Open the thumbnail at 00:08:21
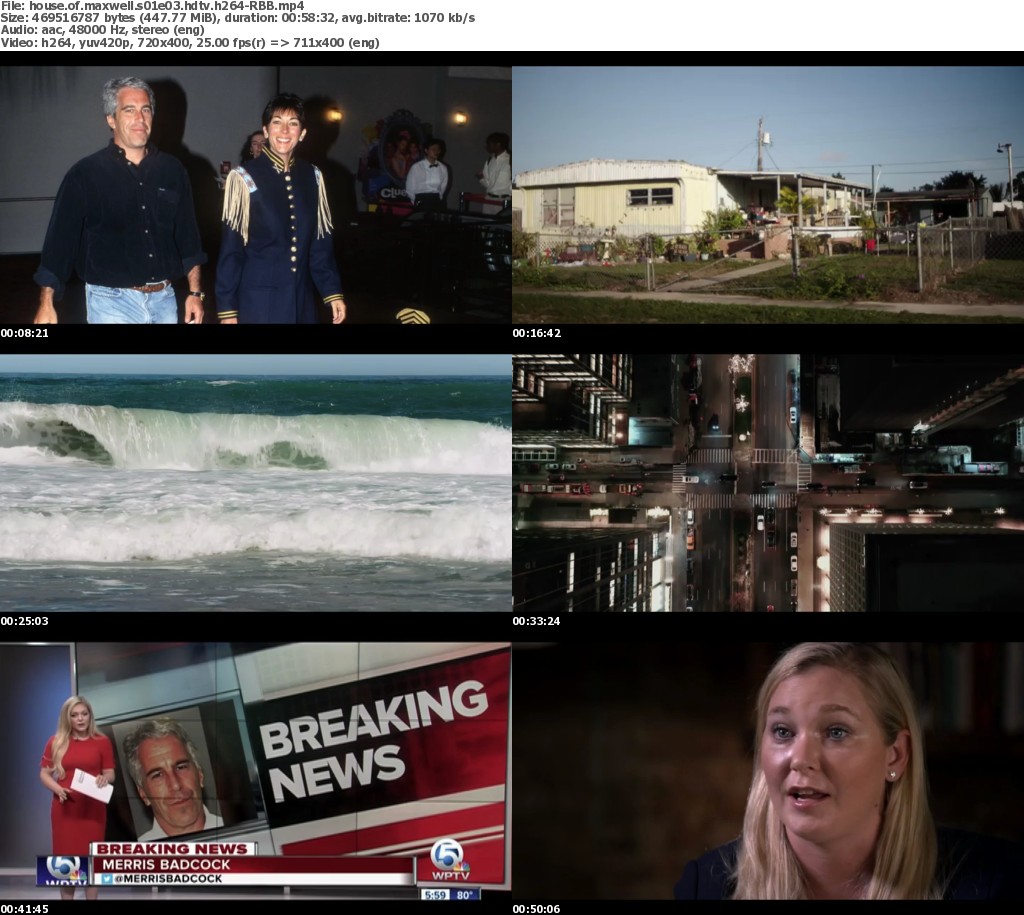Screen dimensions: 1024x915 coord(256,195)
